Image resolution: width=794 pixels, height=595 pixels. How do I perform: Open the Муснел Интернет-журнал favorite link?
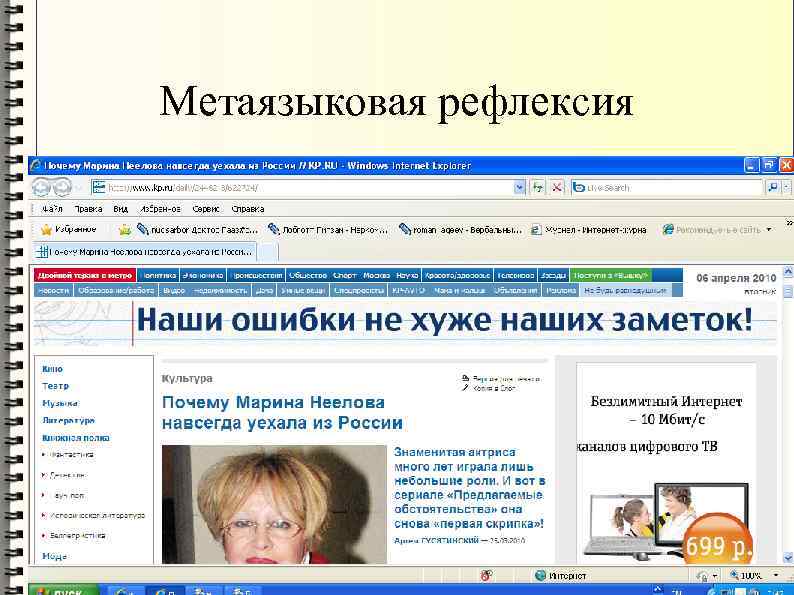(589, 230)
